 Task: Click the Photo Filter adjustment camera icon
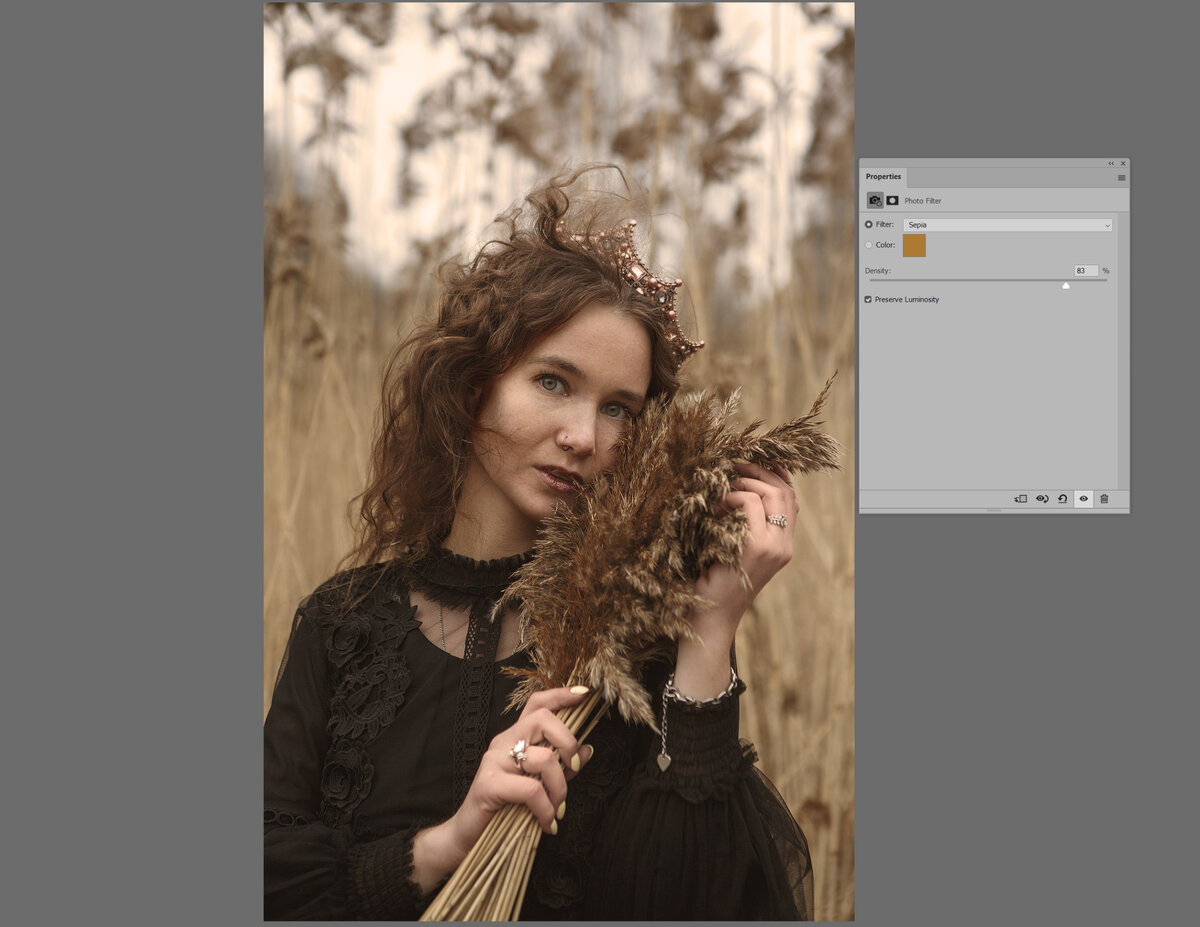[875, 200]
